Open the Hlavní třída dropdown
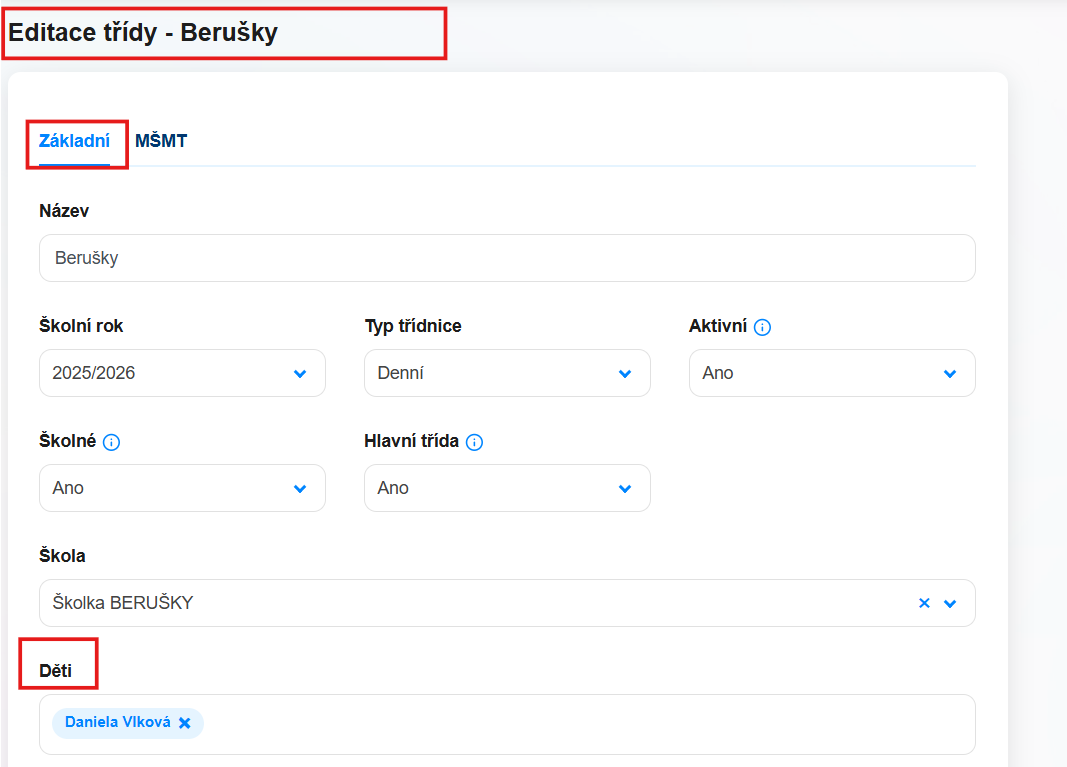The image size is (1067, 767). 507,488
